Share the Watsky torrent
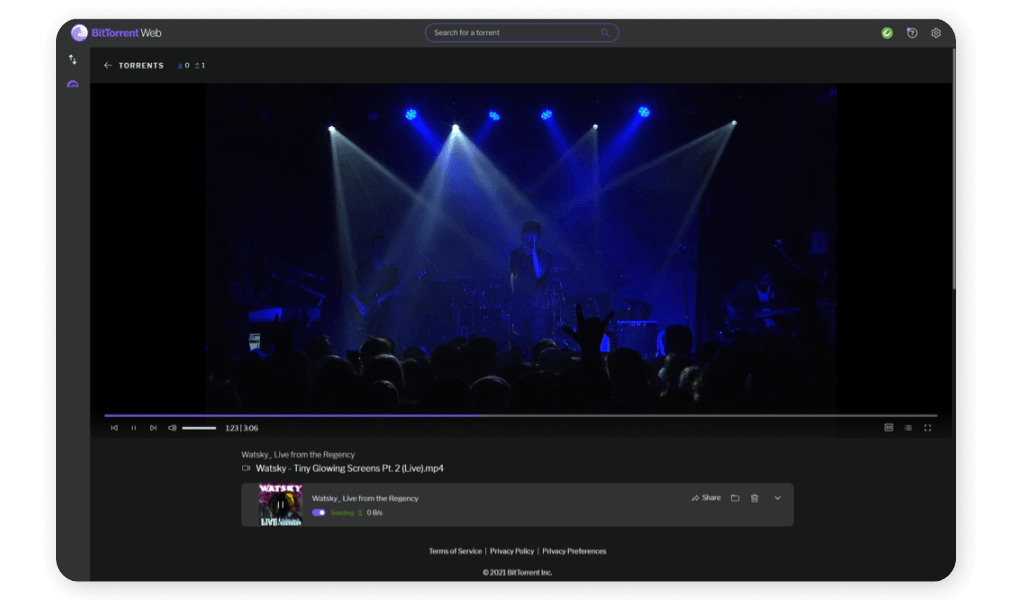Screen dimensions: 1012x600 [x=706, y=498]
